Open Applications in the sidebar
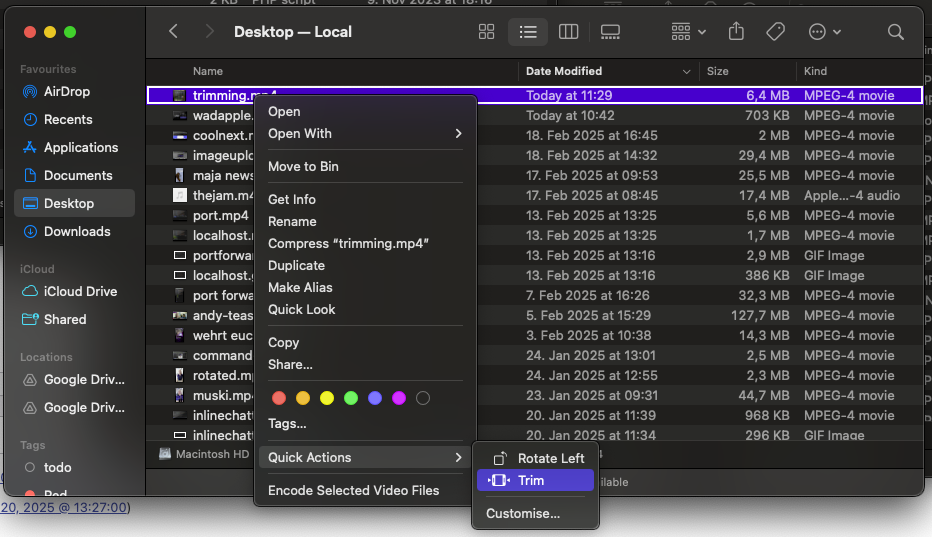This screenshot has width=932, height=537. [81, 147]
